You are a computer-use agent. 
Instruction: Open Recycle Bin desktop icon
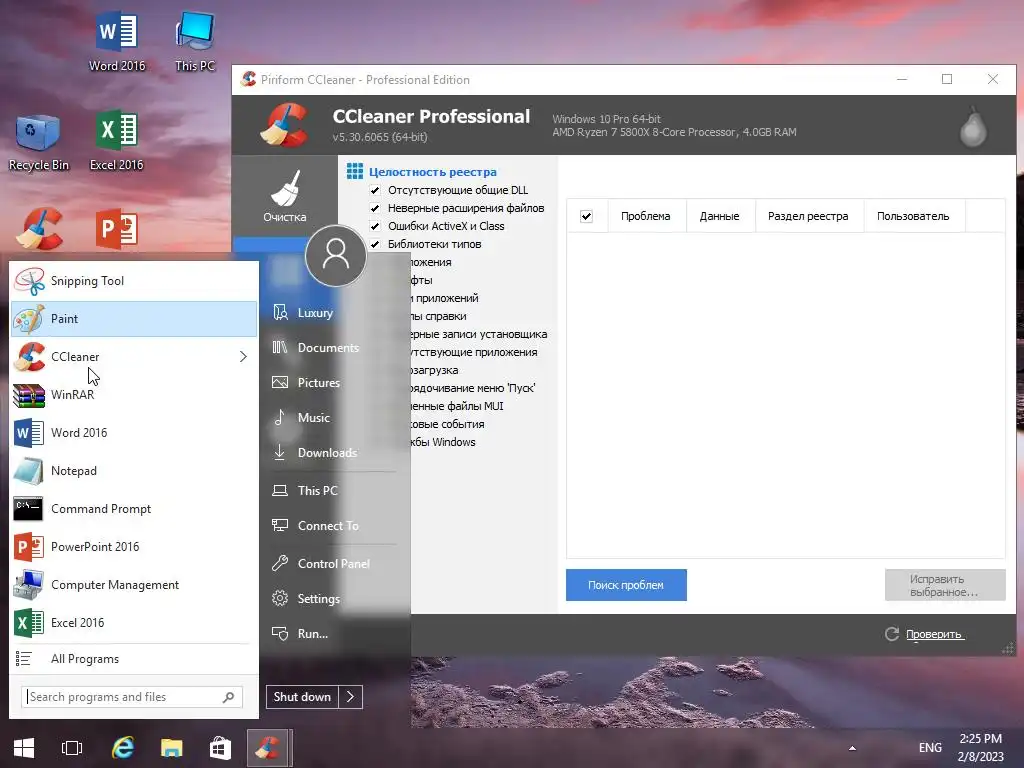[x=39, y=142]
